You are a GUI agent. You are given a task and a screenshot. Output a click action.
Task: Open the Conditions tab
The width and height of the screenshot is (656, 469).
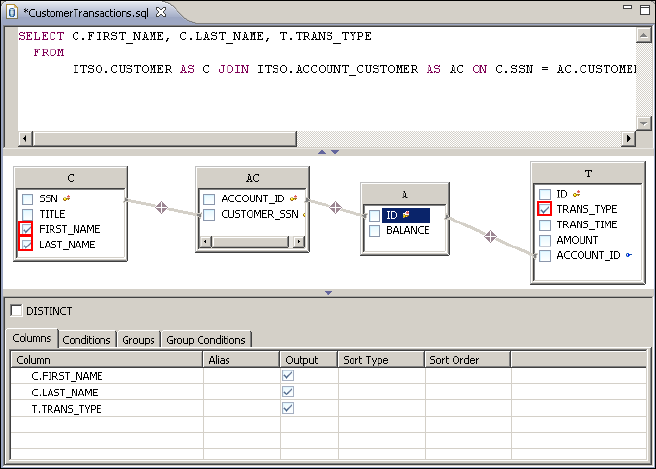click(86, 340)
